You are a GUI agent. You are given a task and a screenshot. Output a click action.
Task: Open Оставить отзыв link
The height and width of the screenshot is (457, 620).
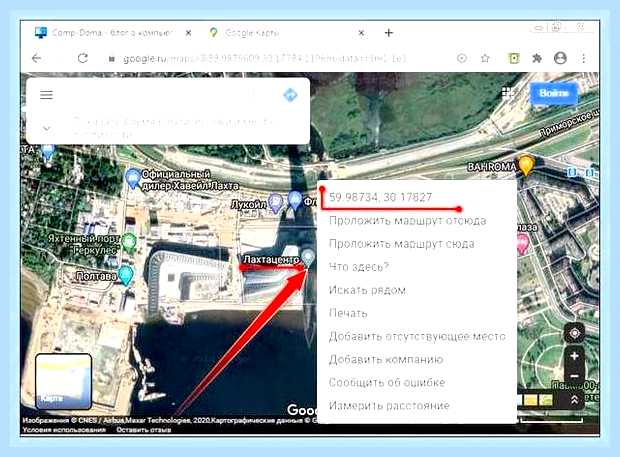pos(144,430)
